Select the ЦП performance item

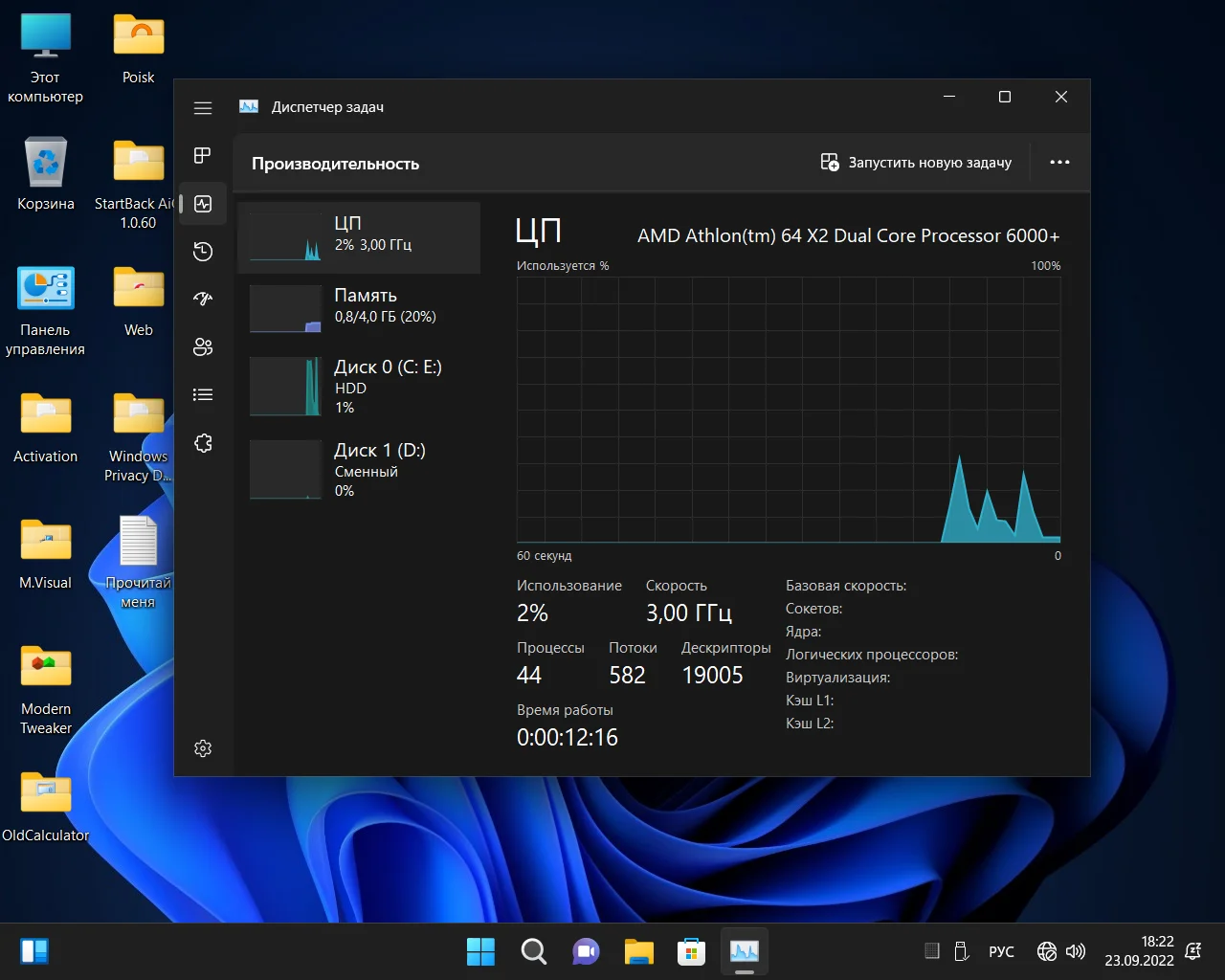[x=359, y=237]
